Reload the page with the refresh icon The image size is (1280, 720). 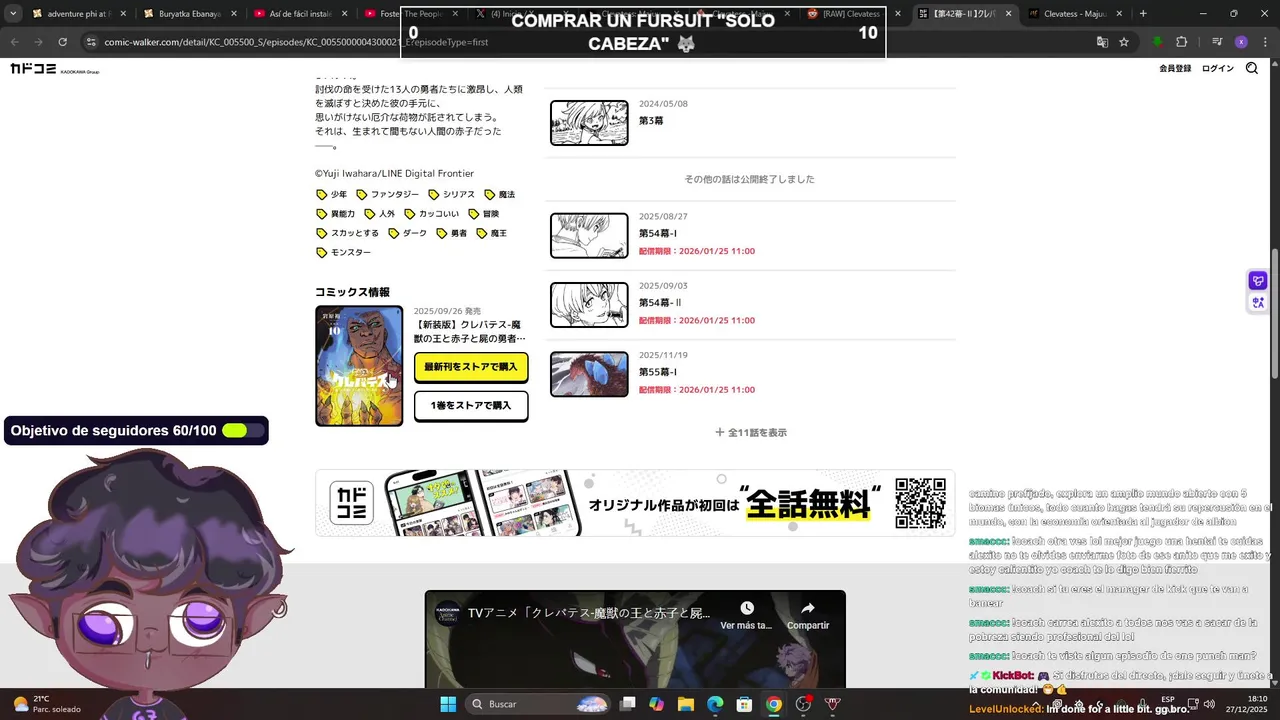[x=62, y=42]
